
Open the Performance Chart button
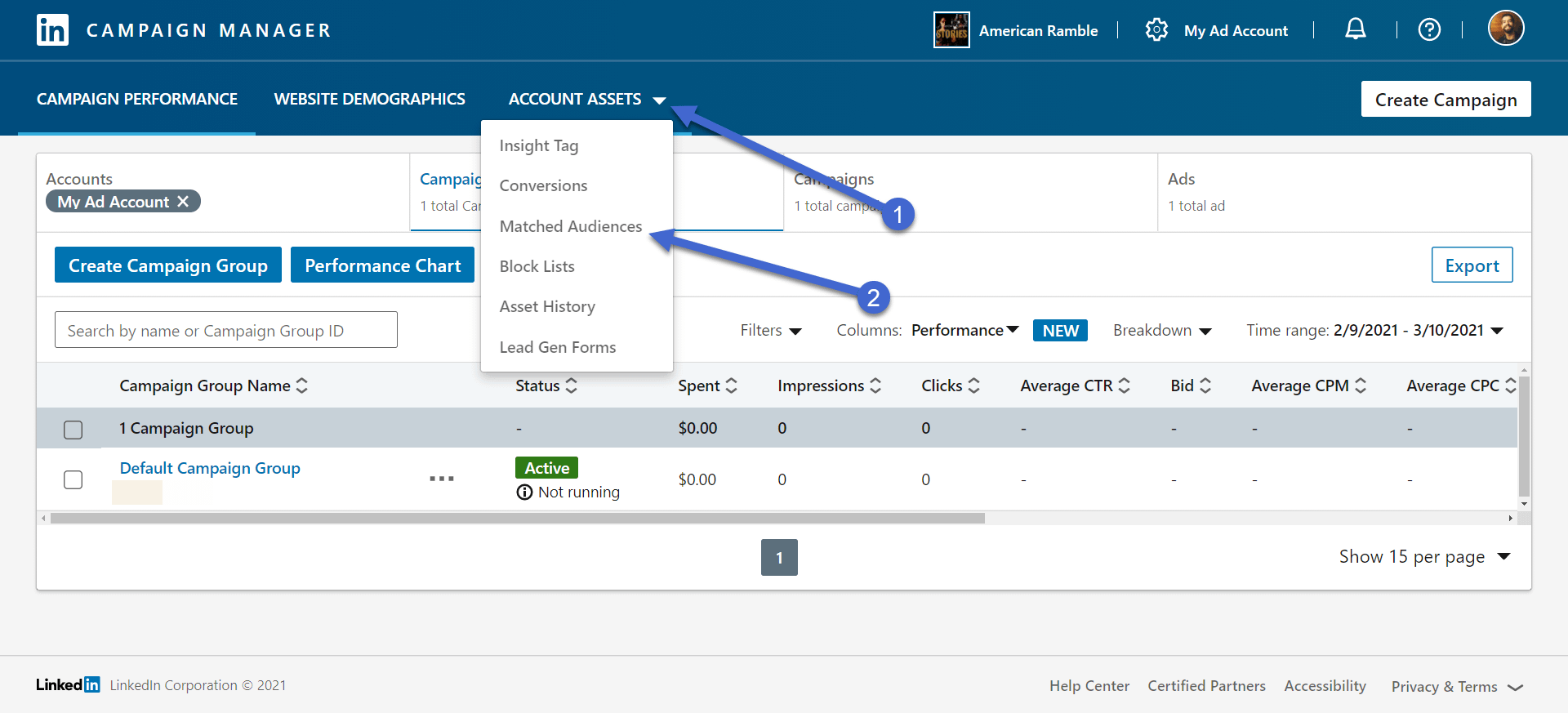tap(382, 265)
